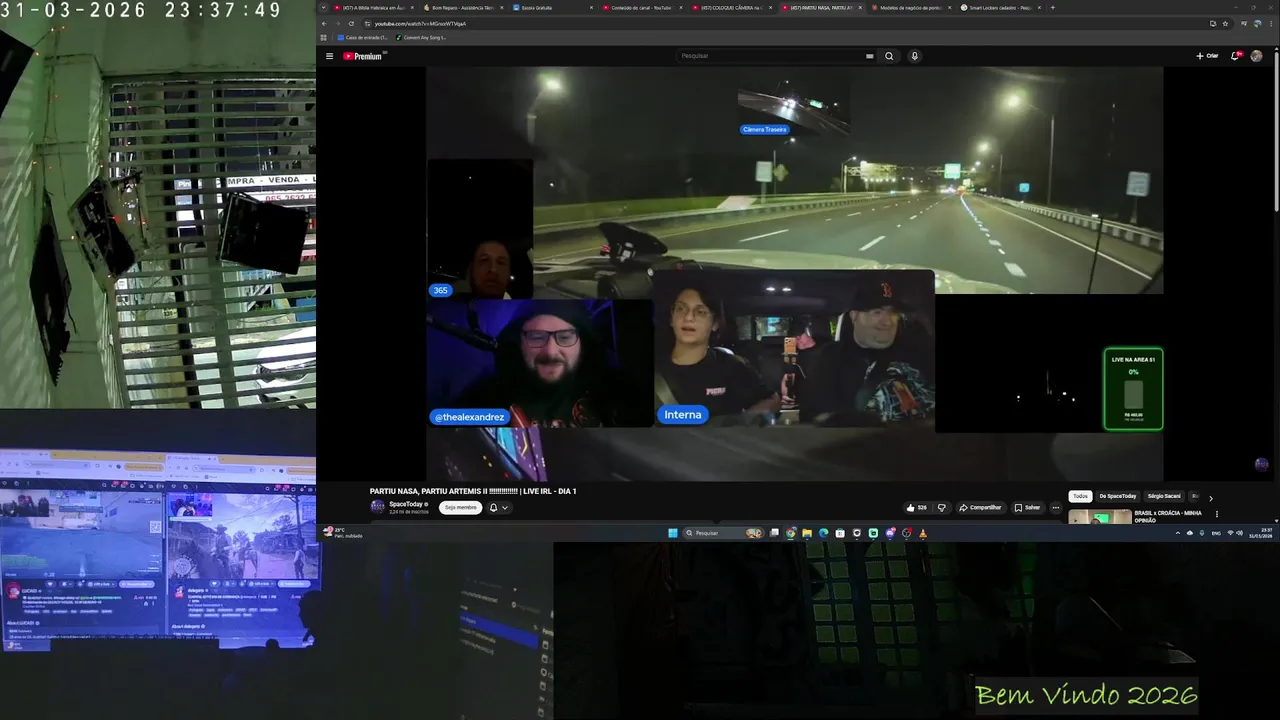Save the video with Salvar
This screenshot has height=720, width=1280.
[1027, 507]
